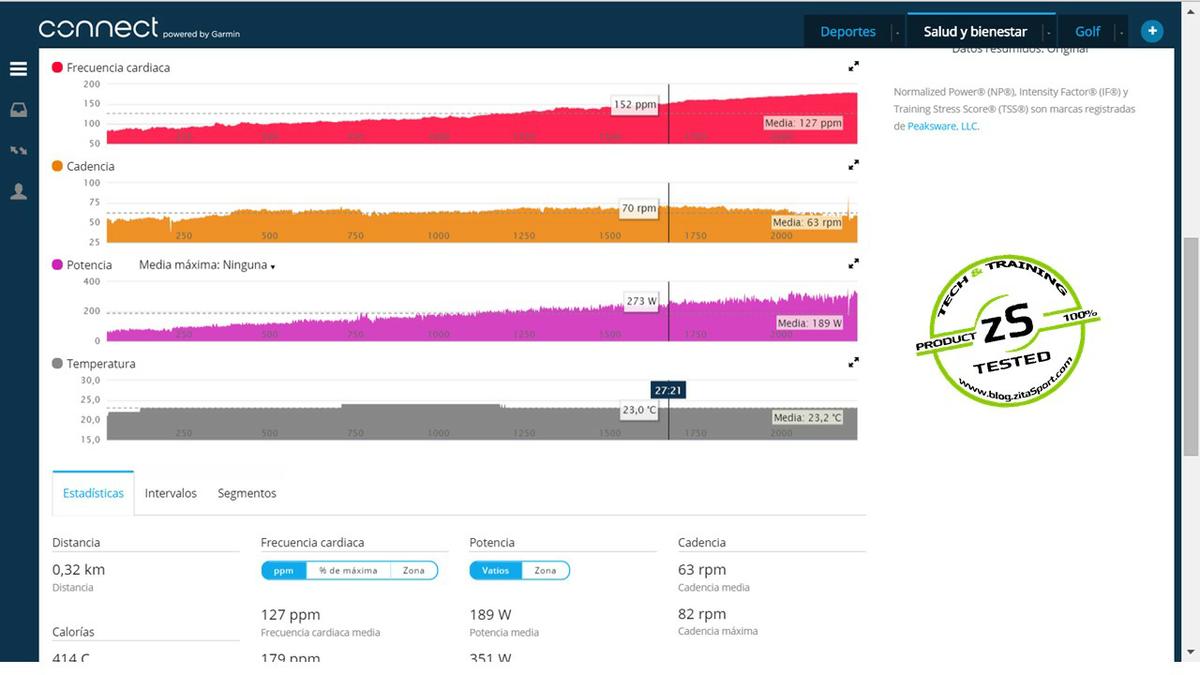Switch heart rate view to % de máxima
Image resolution: width=1200 pixels, height=675 pixels.
coord(348,570)
